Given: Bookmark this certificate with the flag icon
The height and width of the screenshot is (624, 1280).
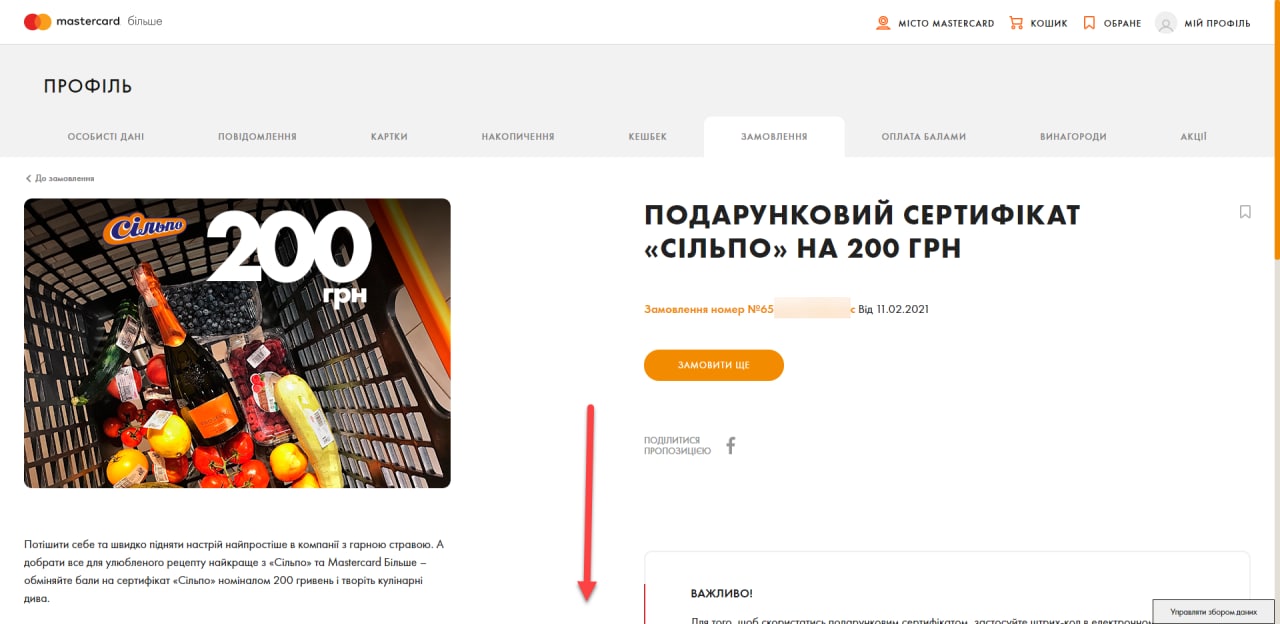Looking at the screenshot, I should (1245, 211).
